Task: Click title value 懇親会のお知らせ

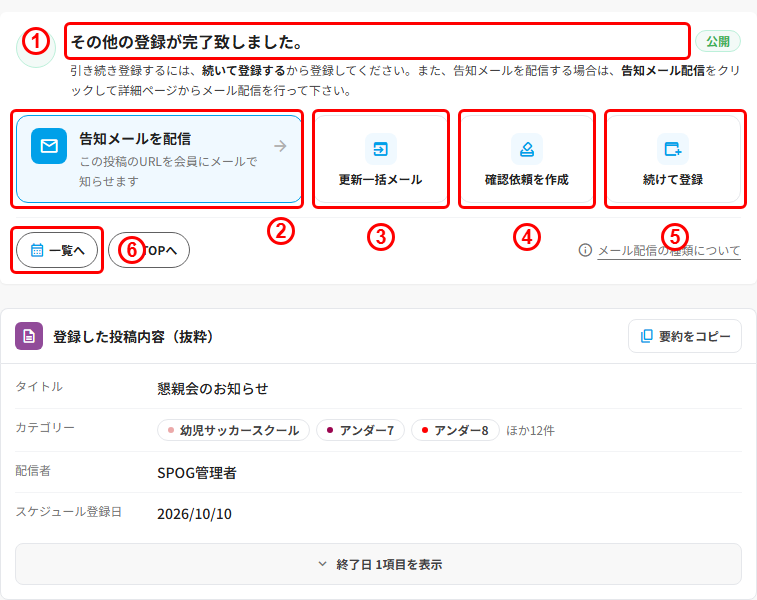Action: coord(212,389)
